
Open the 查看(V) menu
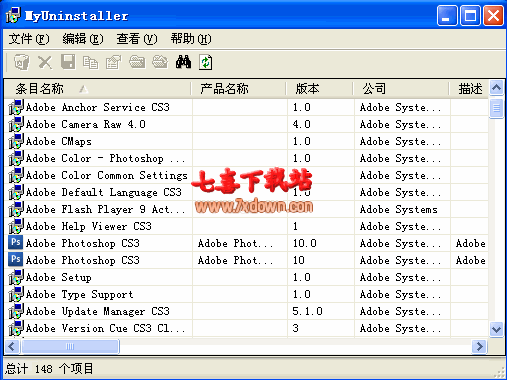[x=137, y=39]
